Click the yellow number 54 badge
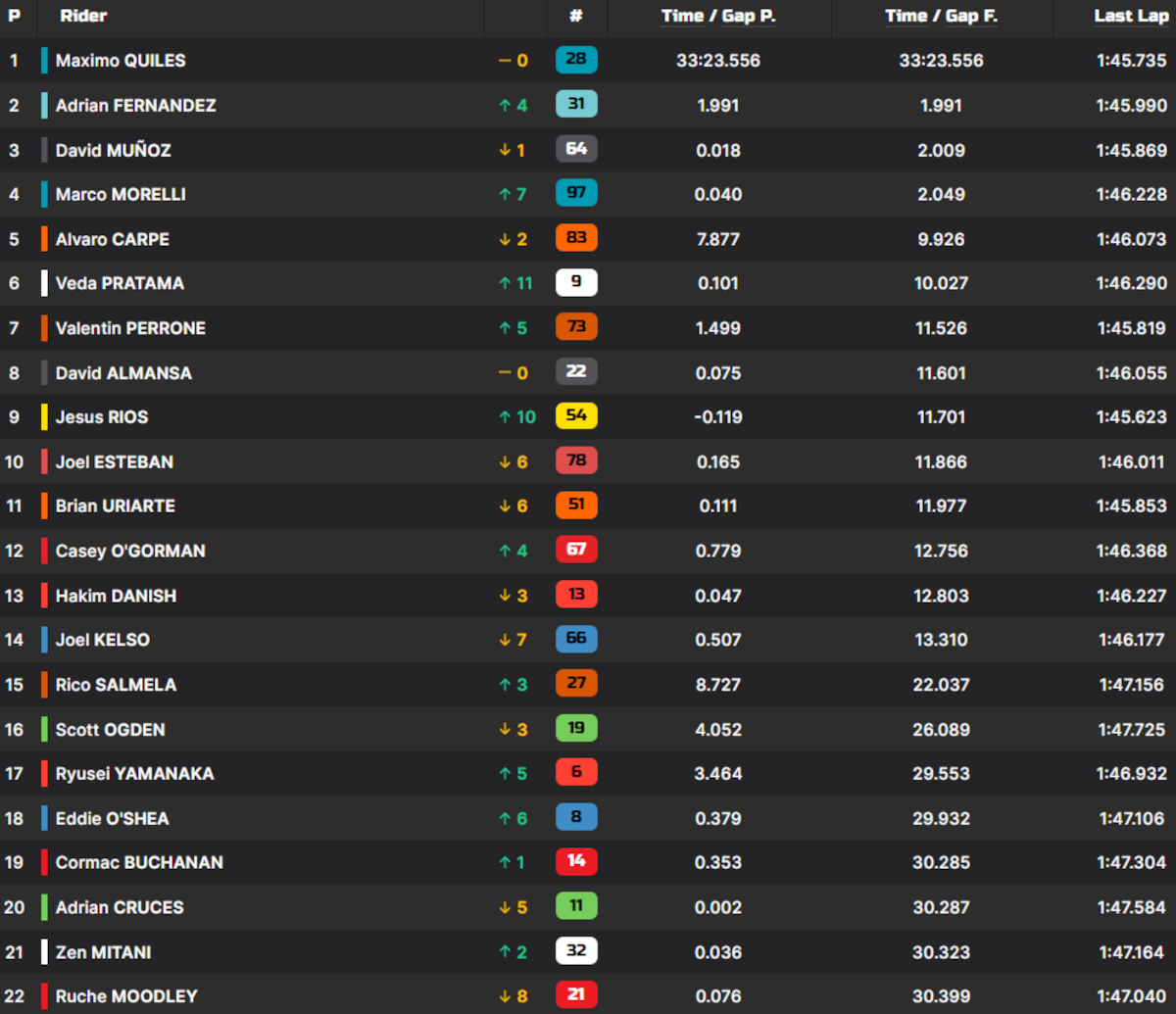1176x1014 pixels. [x=576, y=416]
